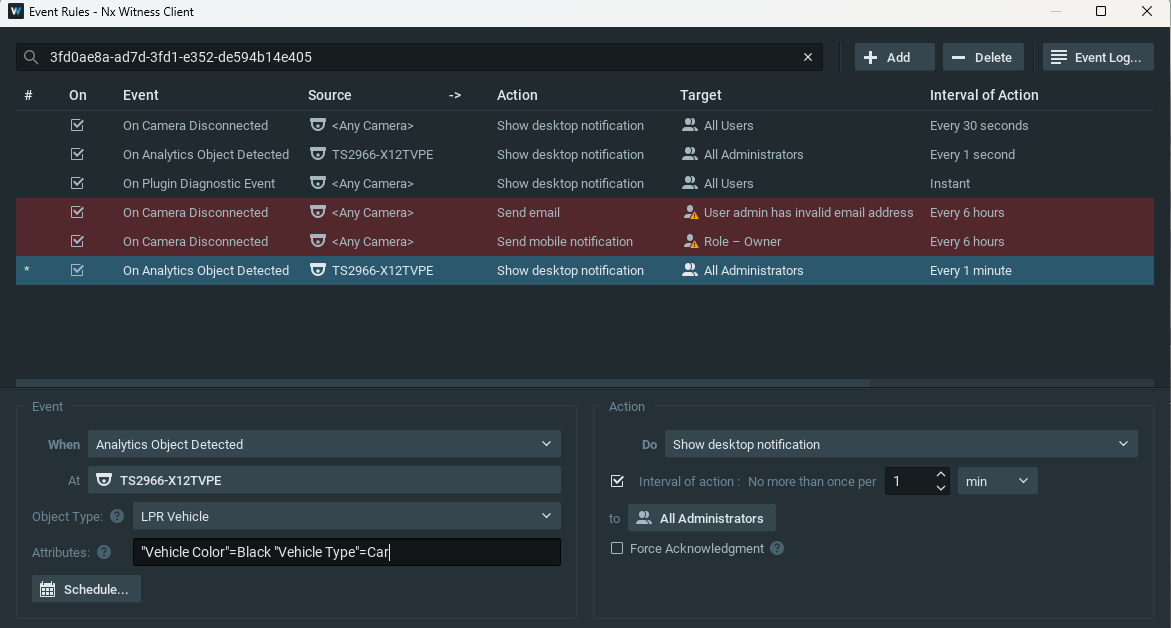Decrease the interval value with down arrow
This screenshot has width=1171, height=628.
(941, 488)
